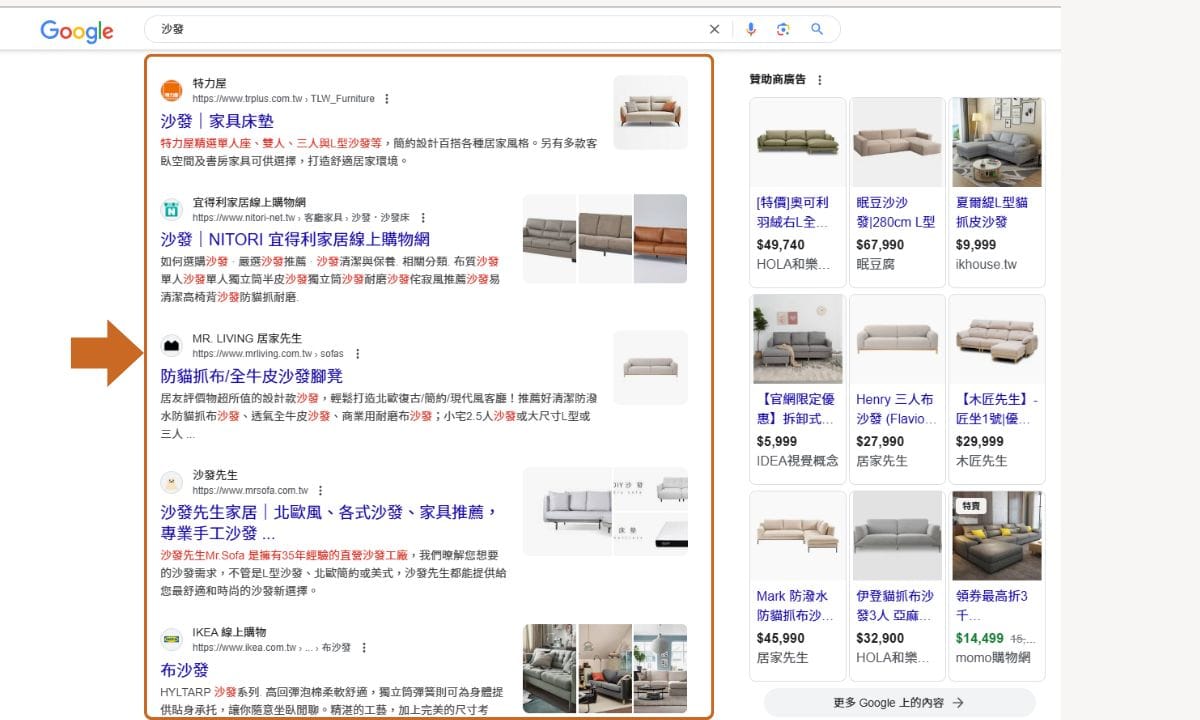
Task: Click the 宜得利家居線上購物網 site name
Action: (249, 202)
